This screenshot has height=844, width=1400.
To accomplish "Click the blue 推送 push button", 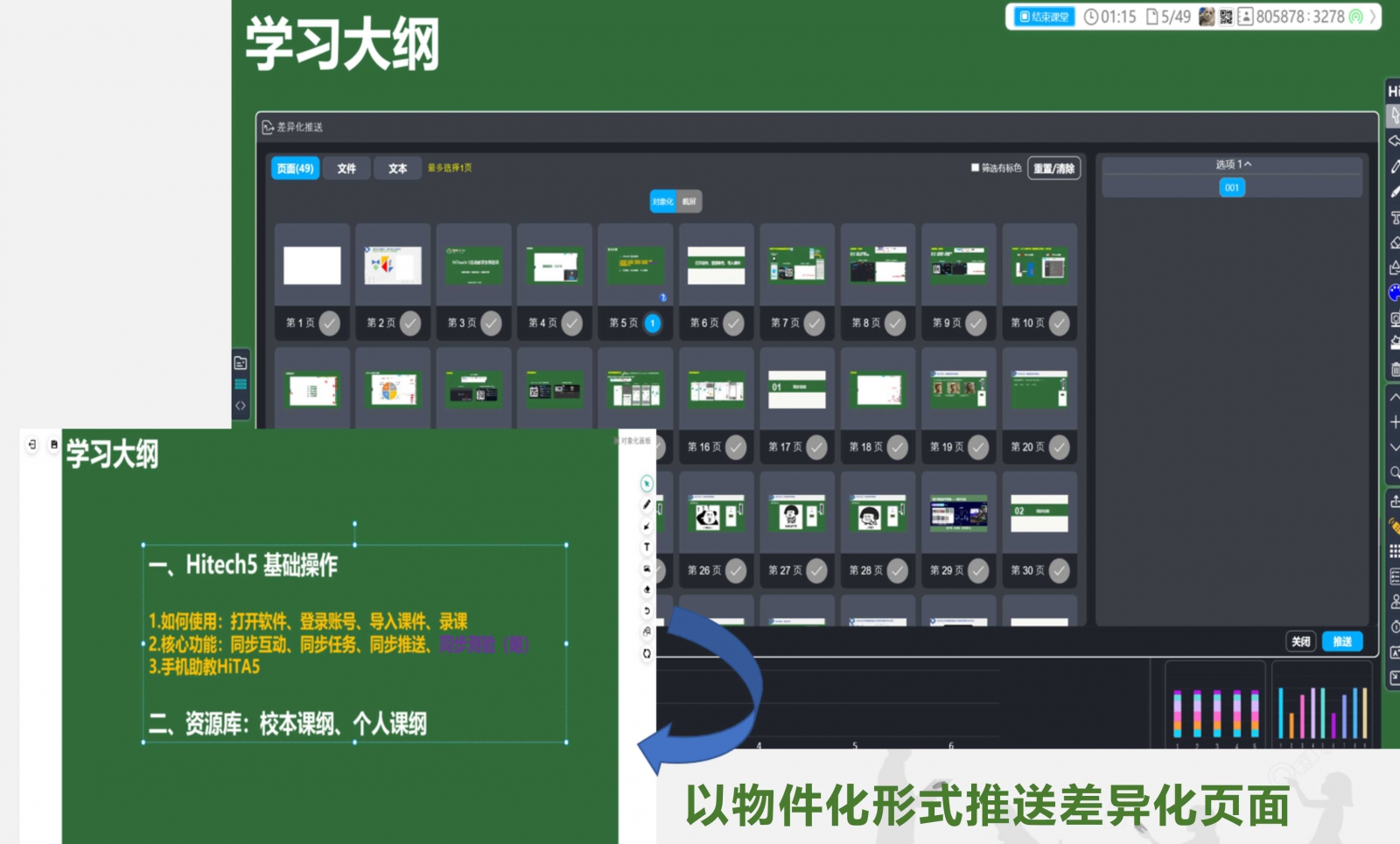I will tap(1341, 641).
